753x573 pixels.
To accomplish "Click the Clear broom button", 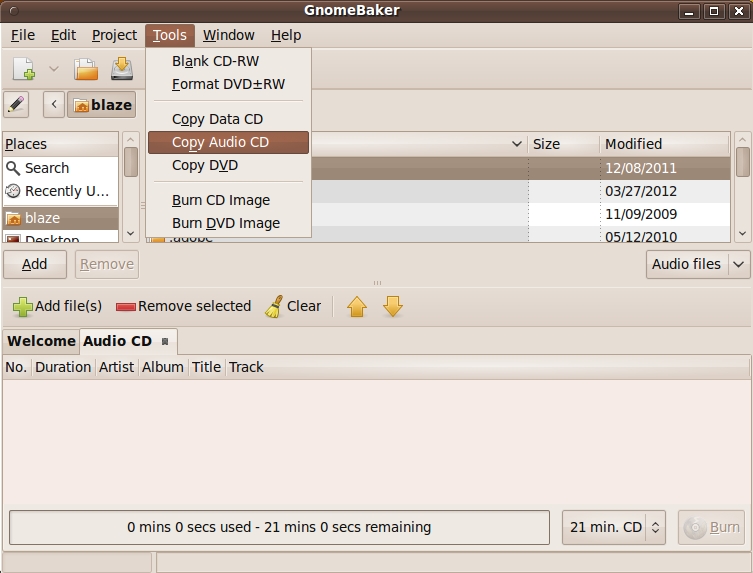I will click(292, 306).
